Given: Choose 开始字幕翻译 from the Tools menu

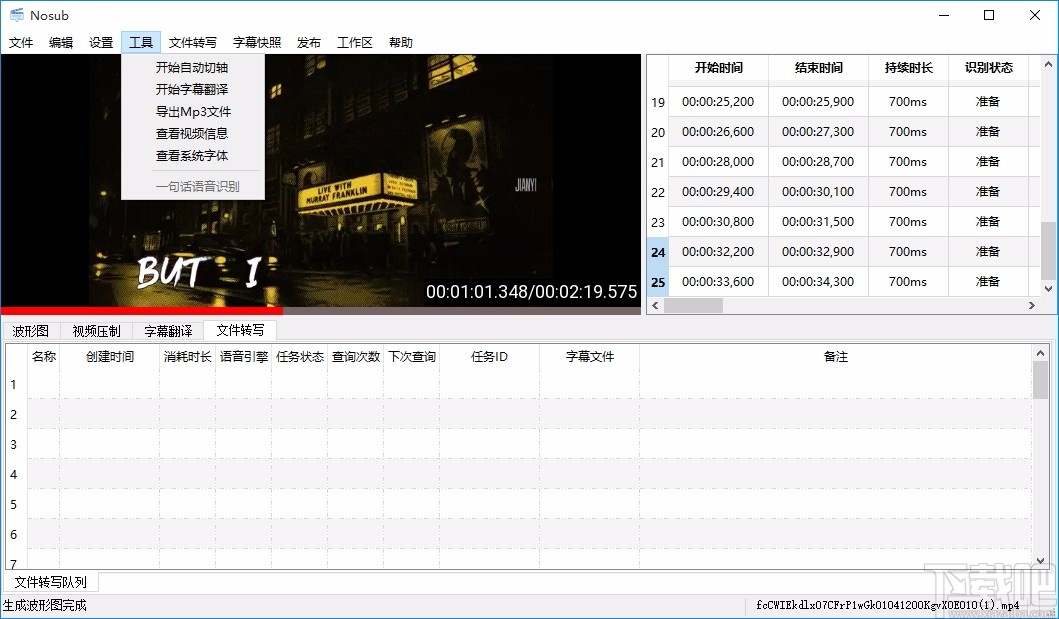Looking at the screenshot, I should (x=192, y=89).
